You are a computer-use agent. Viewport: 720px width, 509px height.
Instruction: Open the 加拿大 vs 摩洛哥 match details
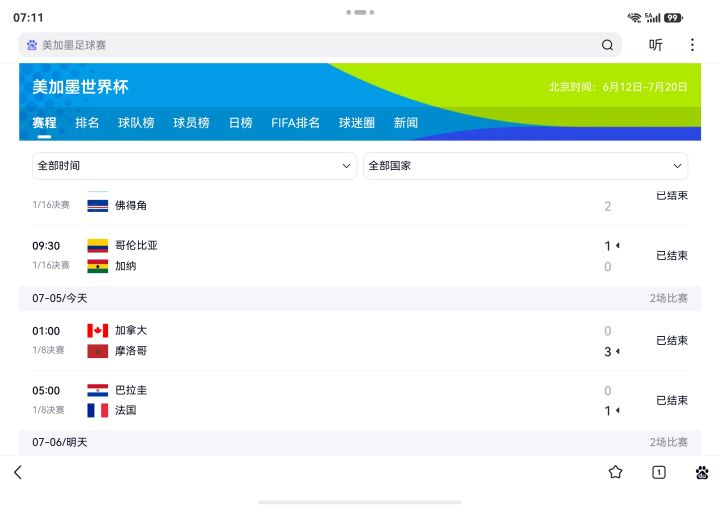click(x=360, y=340)
